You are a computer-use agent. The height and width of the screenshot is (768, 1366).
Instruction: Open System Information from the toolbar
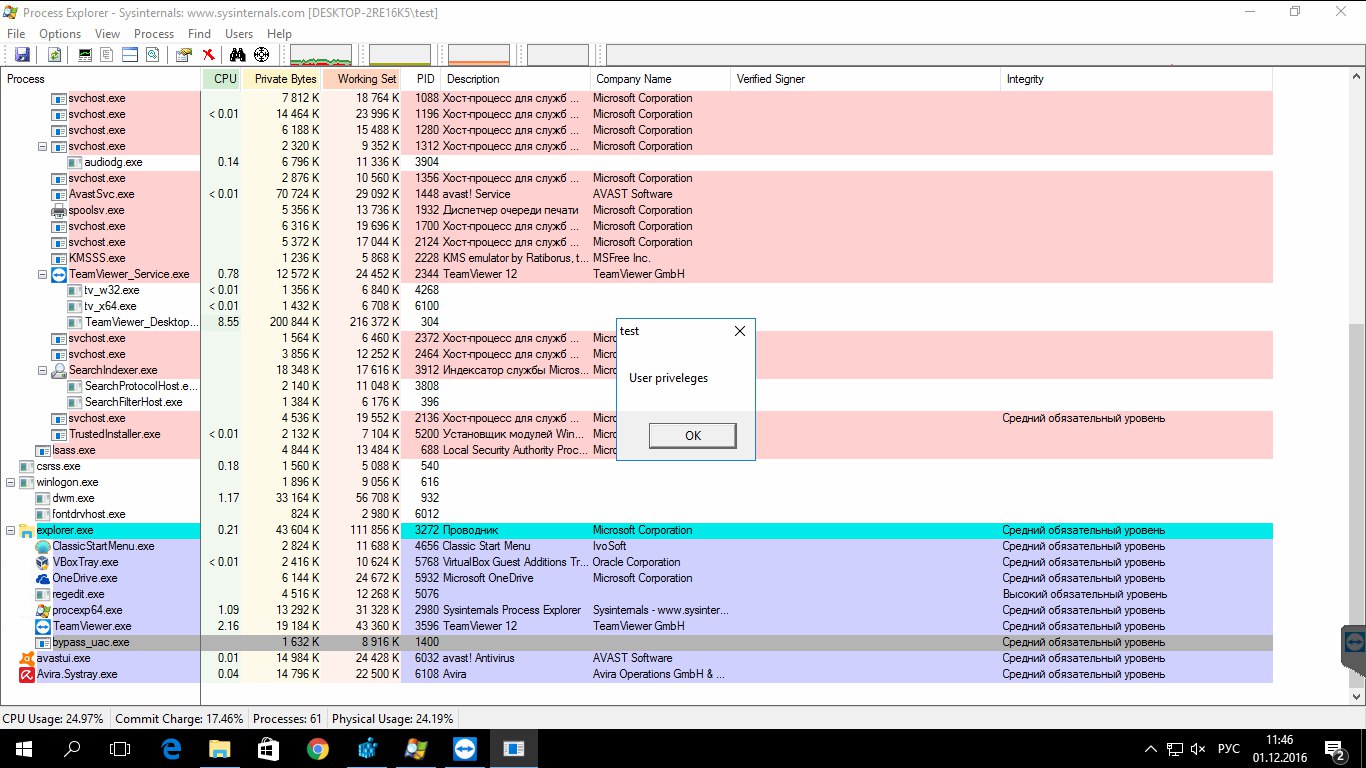[85, 55]
